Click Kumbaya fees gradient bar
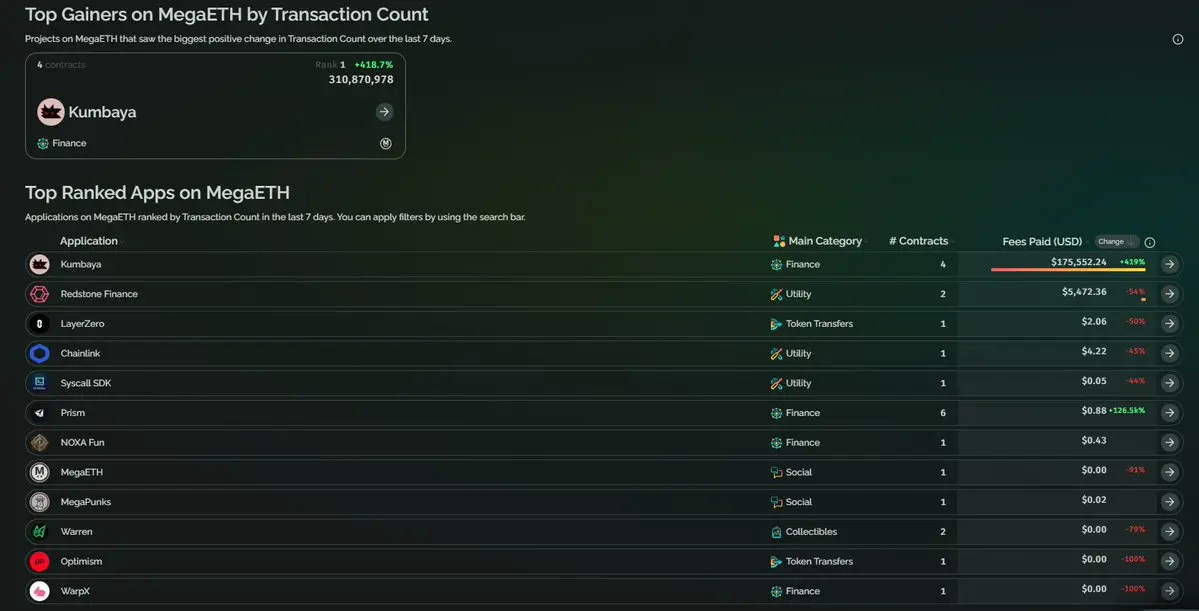The height and width of the screenshot is (611, 1199). (x=1068, y=270)
